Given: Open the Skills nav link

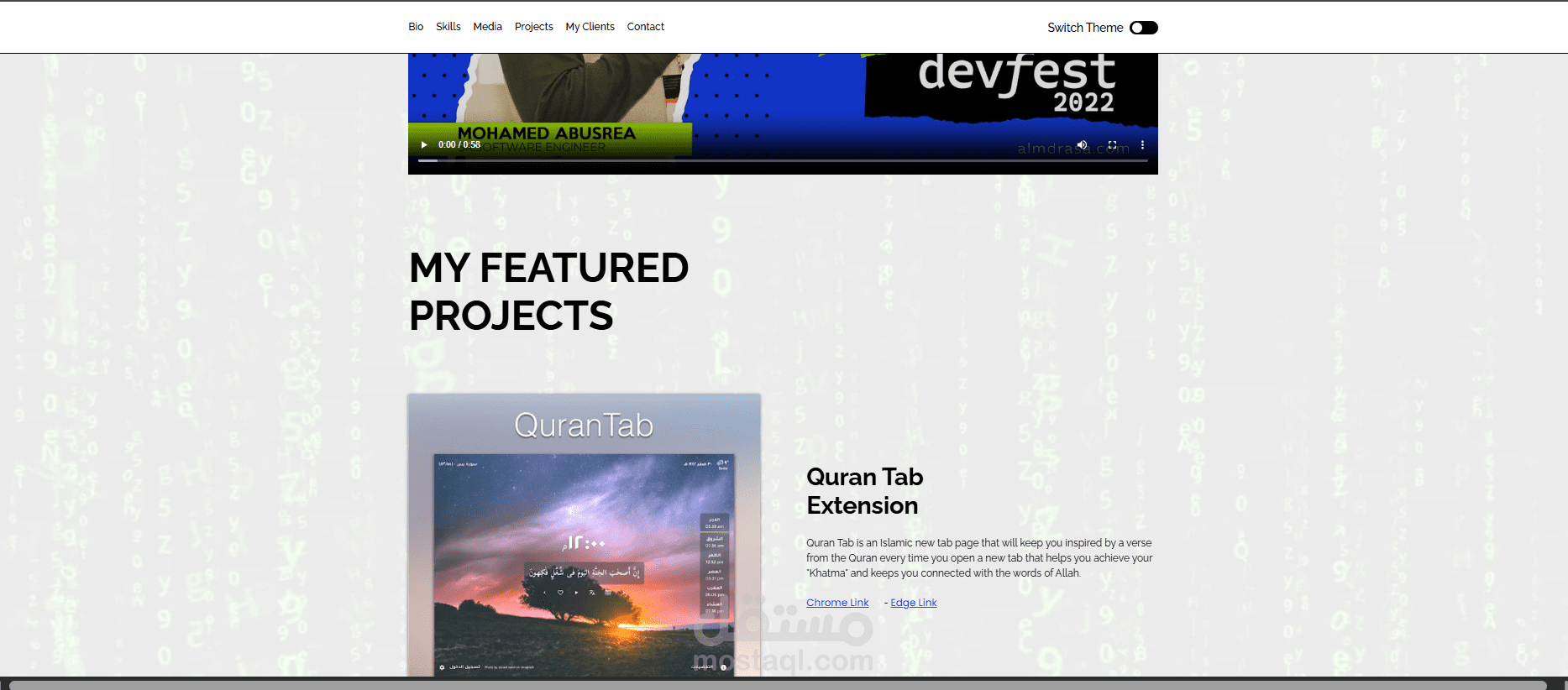Looking at the screenshot, I should 448,27.
